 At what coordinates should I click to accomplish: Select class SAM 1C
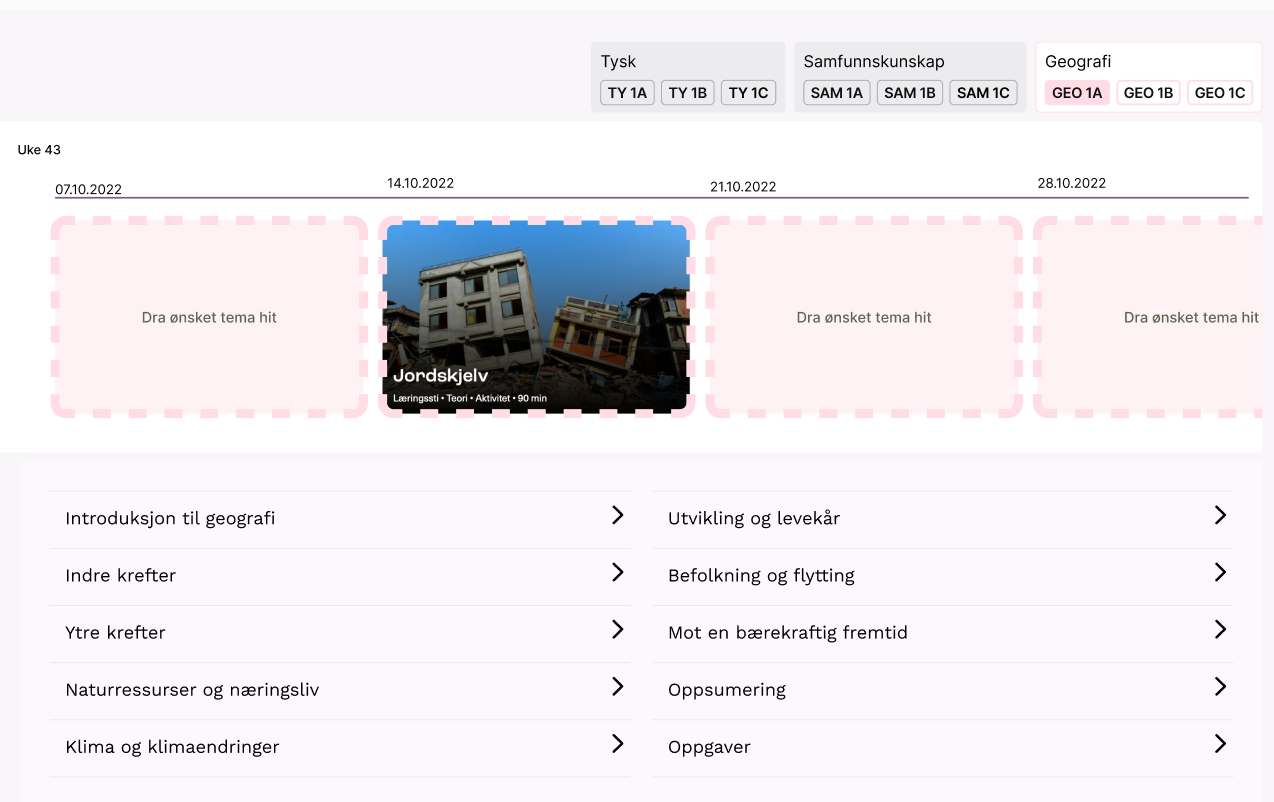pos(983,93)
